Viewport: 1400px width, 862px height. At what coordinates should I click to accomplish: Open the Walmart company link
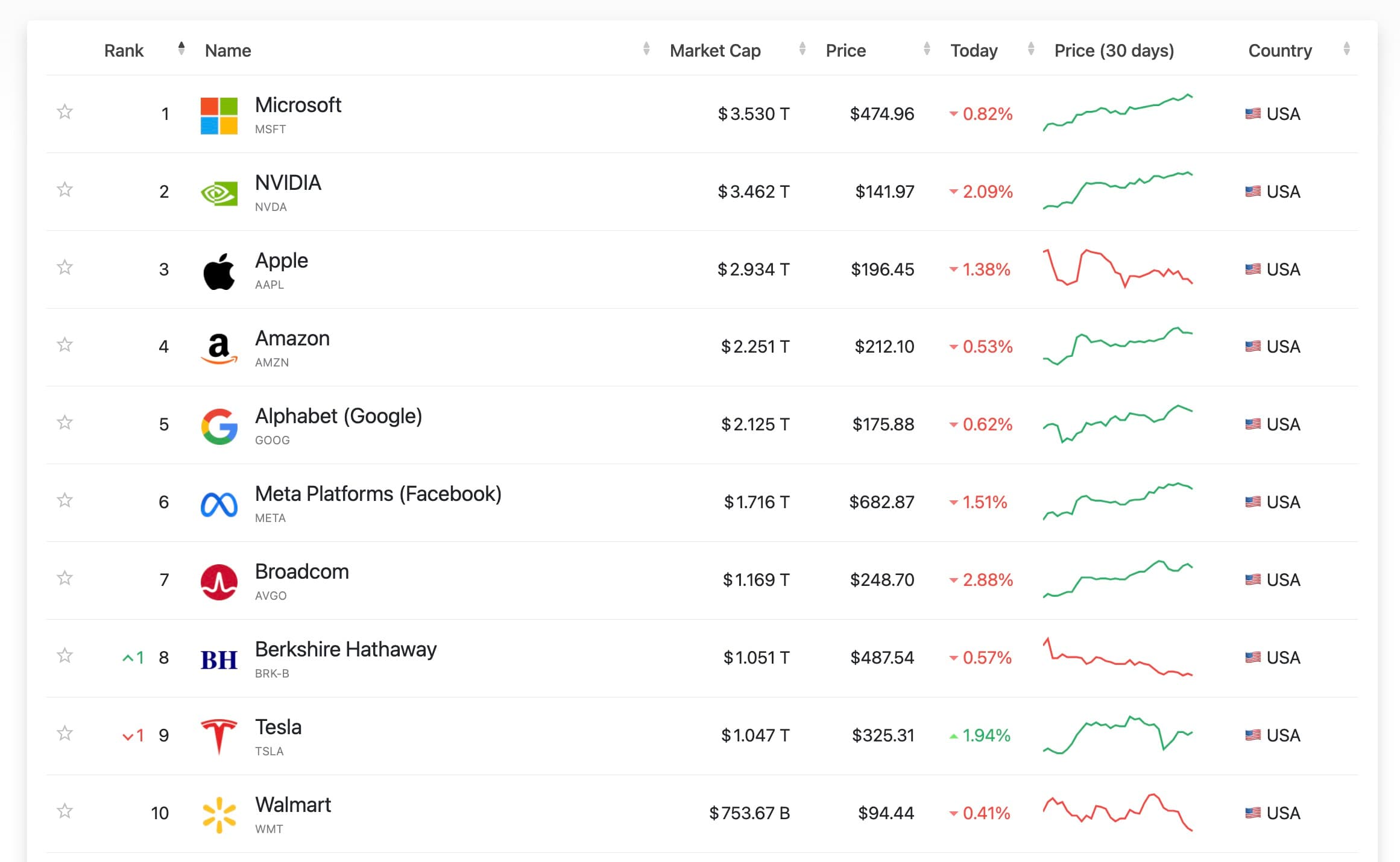pos(293,805)
